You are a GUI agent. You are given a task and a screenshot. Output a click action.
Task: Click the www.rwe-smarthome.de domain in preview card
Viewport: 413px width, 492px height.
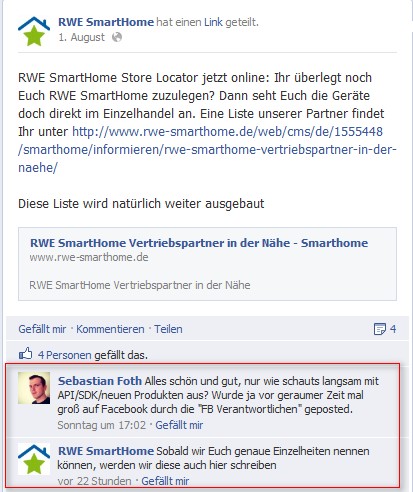(89, 257)
